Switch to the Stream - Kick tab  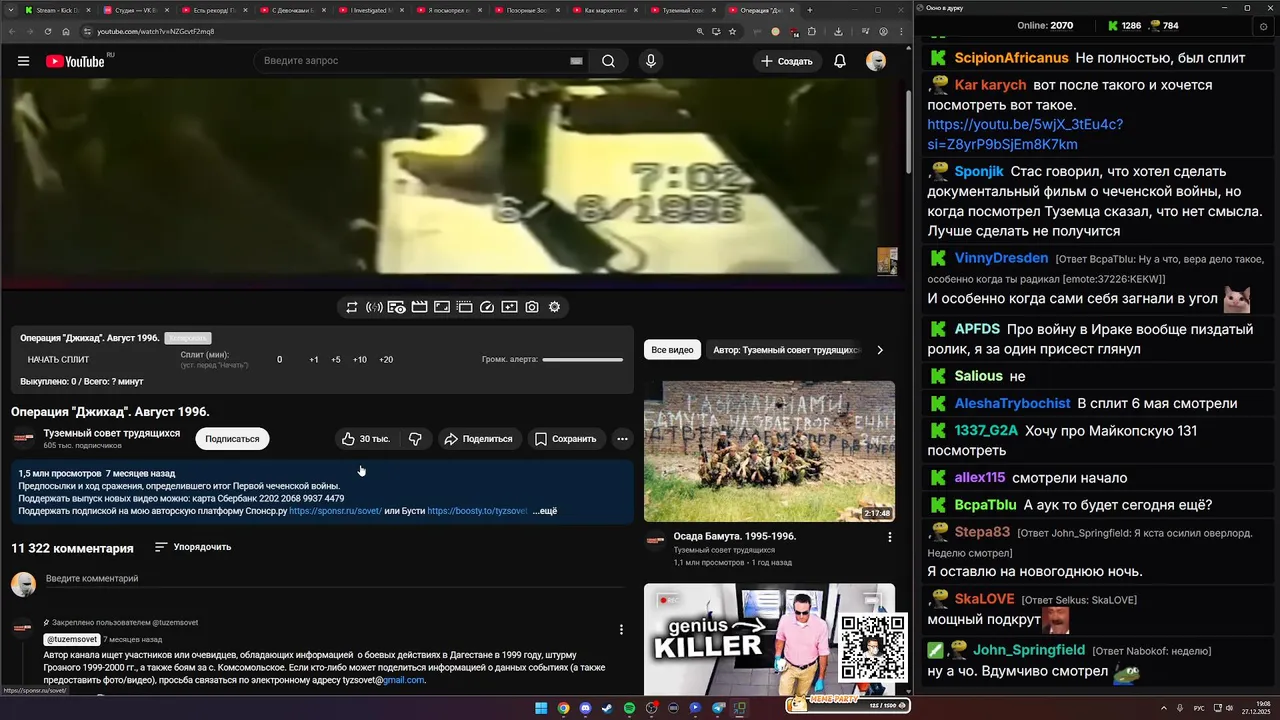(x=56, y=10)
